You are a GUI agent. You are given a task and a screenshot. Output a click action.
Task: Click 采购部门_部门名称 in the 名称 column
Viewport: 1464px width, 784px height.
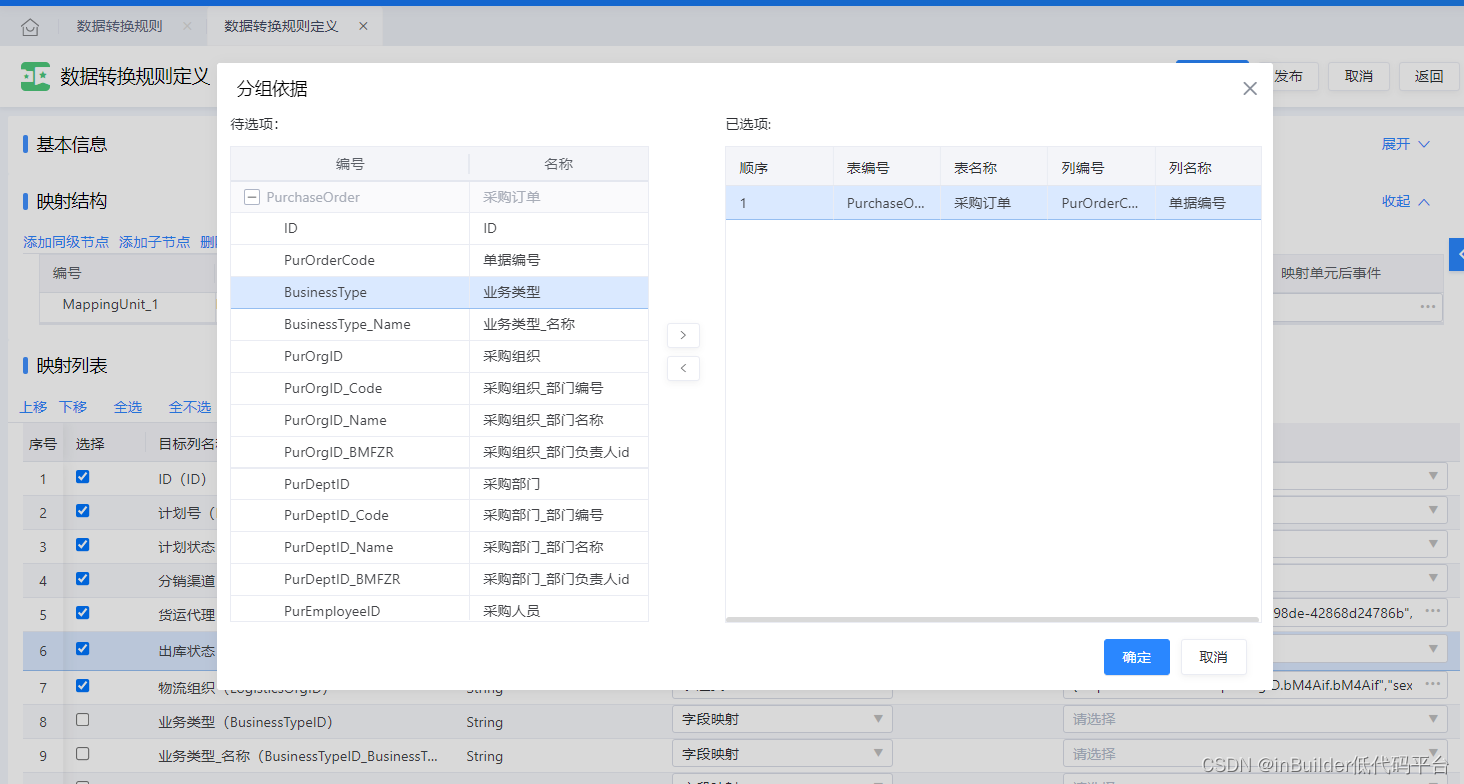click(543, 547)
